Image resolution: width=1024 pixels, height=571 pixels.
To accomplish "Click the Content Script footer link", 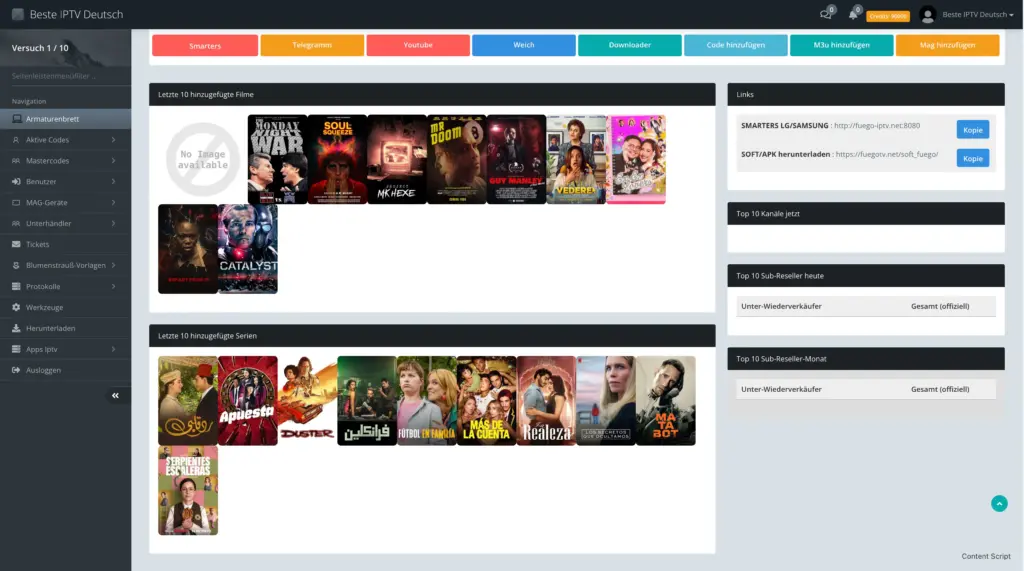I will coord(985,556).
